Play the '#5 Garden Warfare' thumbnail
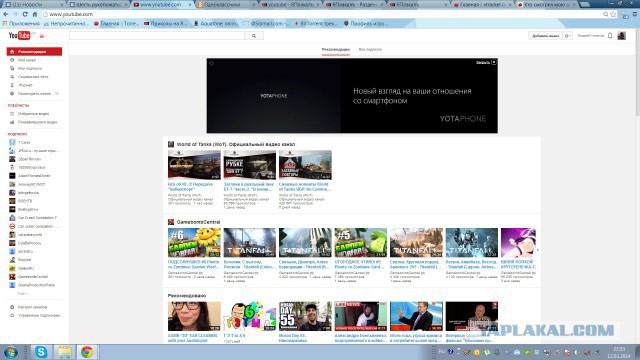Screen dimensions: 640x360 pos(360,242)
